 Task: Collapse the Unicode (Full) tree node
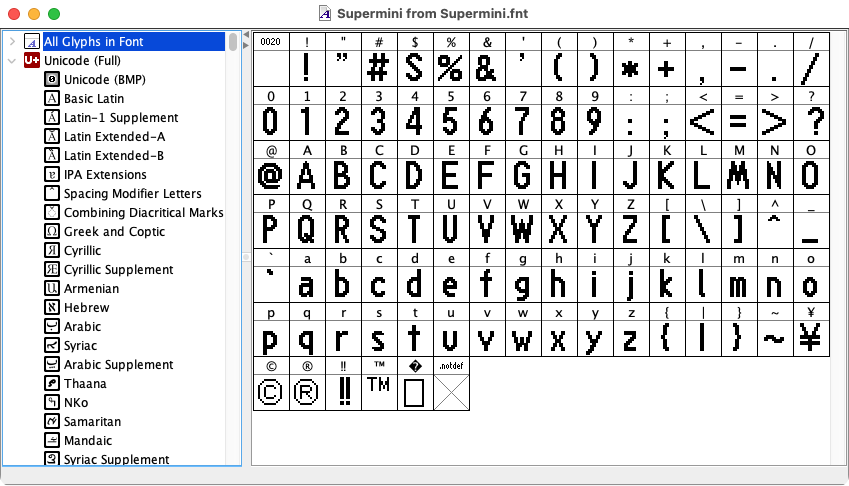(x=12, y=61)
